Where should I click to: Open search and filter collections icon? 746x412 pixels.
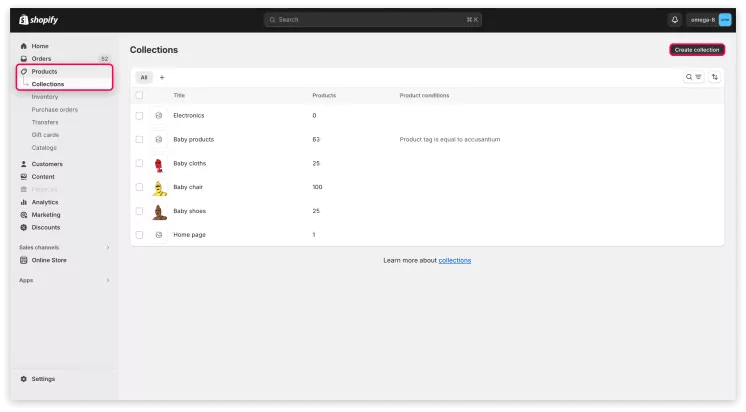coord(693,77)
